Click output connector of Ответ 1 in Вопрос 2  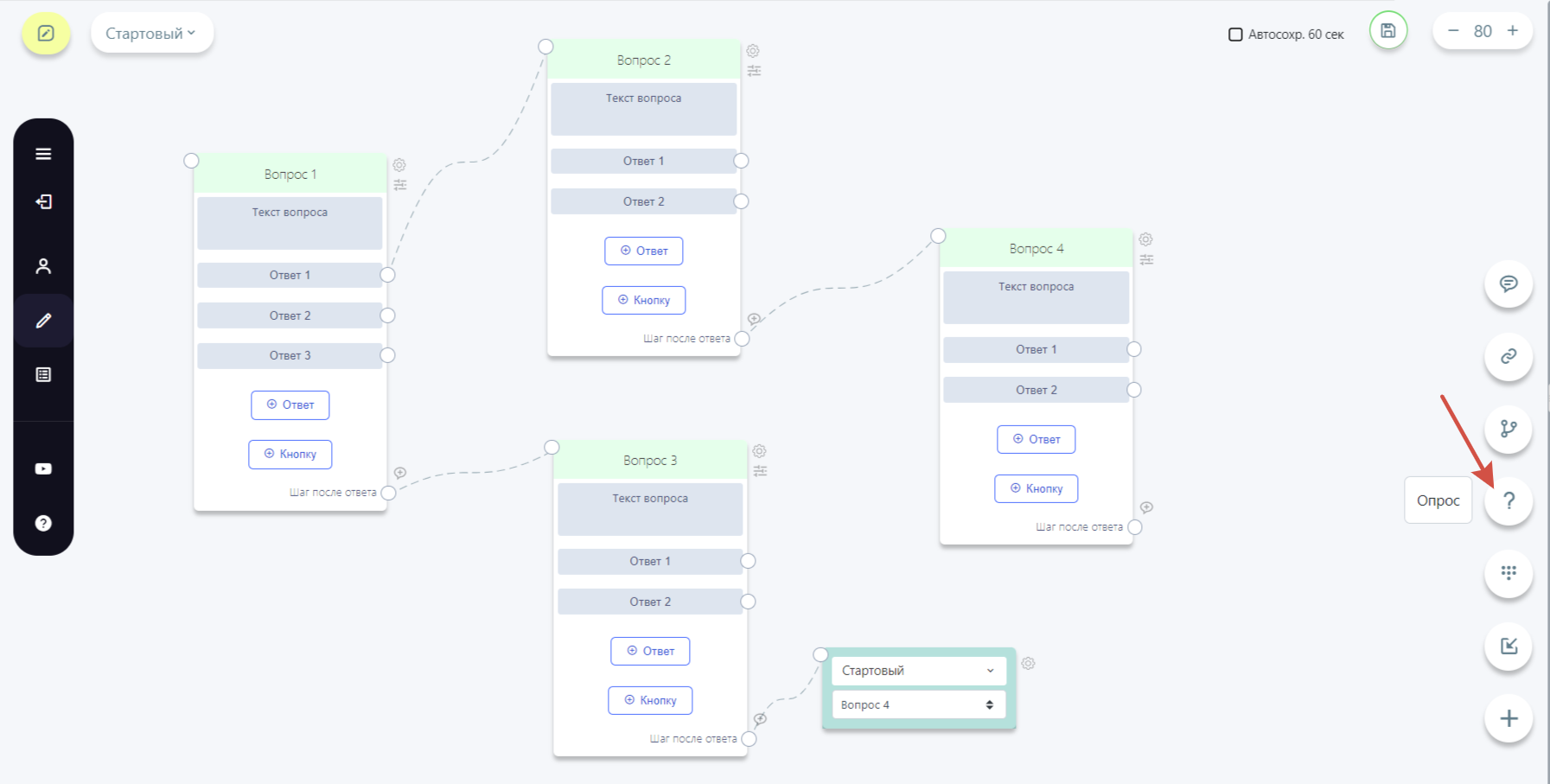[x=742, y=161]
